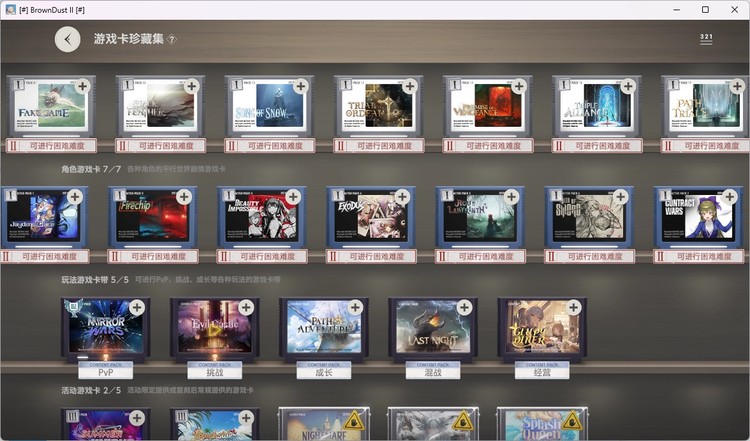Click plus icon on Exodus card
This screenshot has width=750, height=441.
(402, 197)
